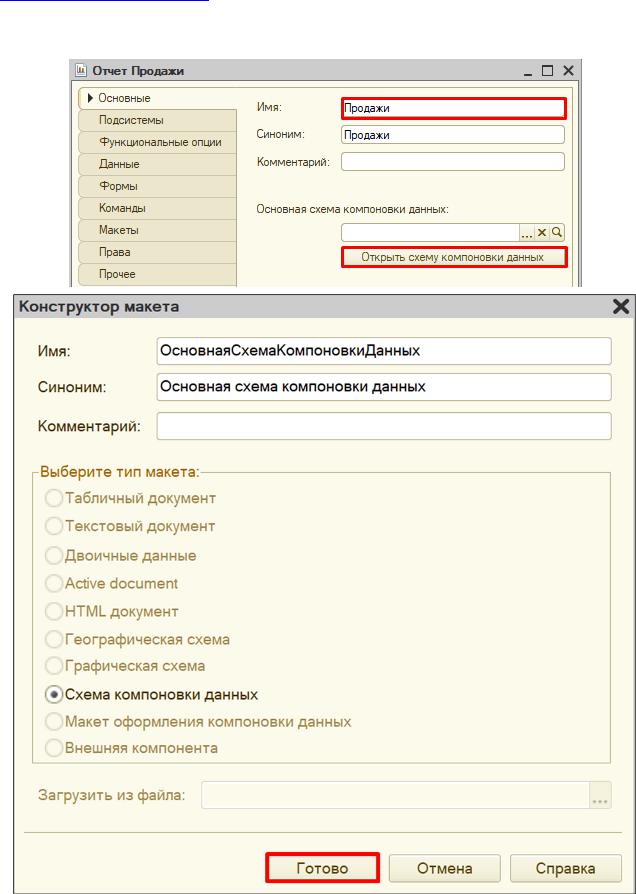Click the report window Комментарий field
Screen dimensions: 636x894
pyautogui.click(x=453, y=161)
